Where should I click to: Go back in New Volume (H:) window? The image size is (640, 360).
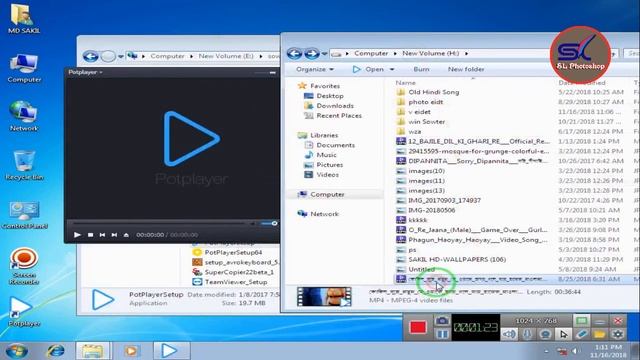[294, 53]
